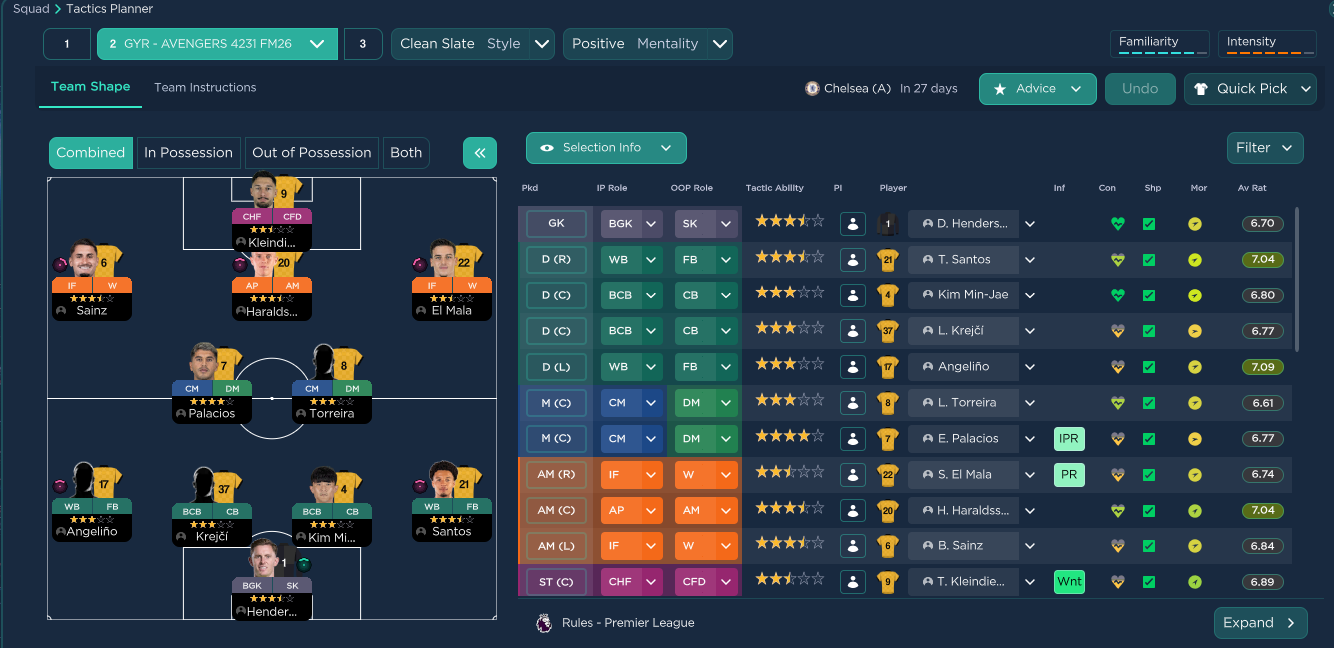
Task: Click the Premier League logo beside Rules
Action: pyautogui.click(x=544, y=623)
